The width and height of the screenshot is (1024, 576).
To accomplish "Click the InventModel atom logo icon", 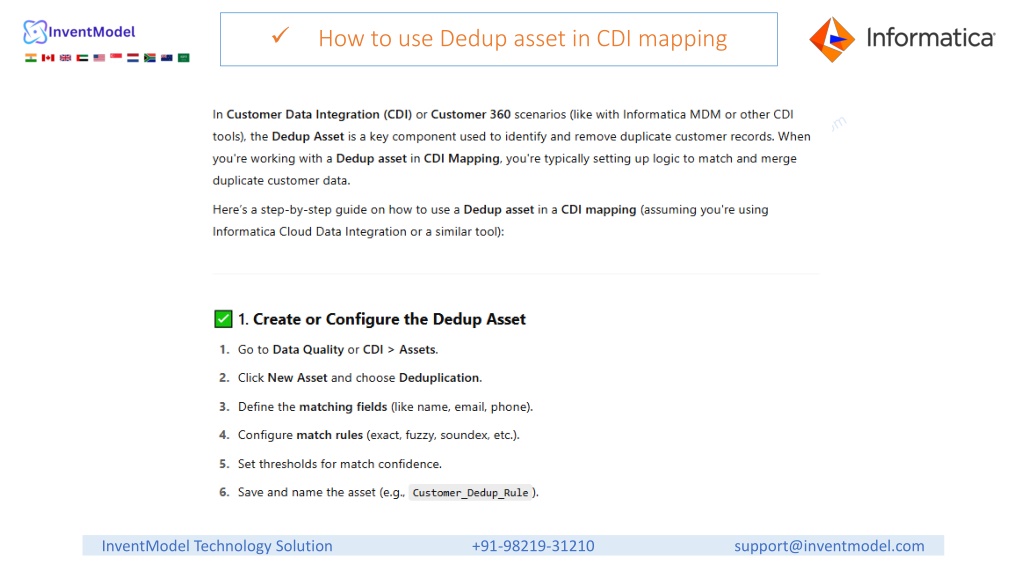I will [x=35, y=31].
